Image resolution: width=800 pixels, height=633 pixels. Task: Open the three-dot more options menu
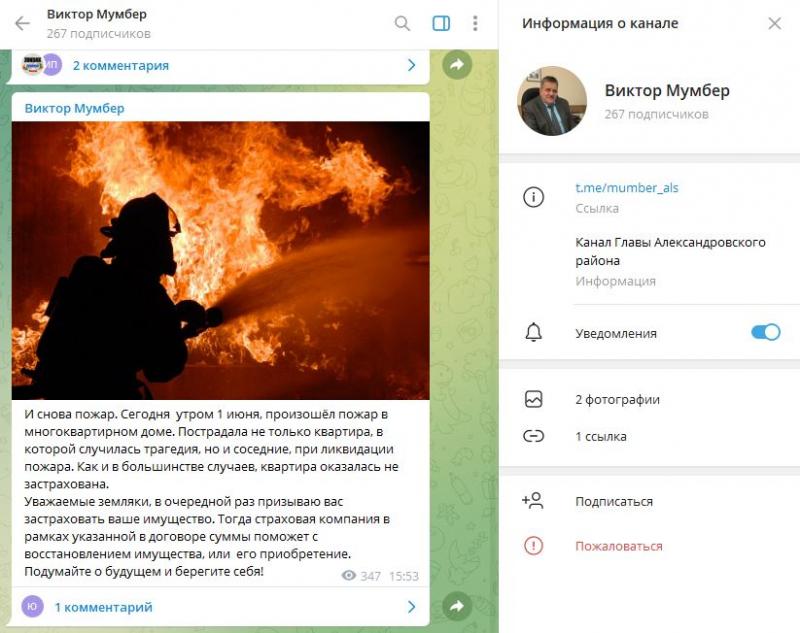click(x=475, y=23)
